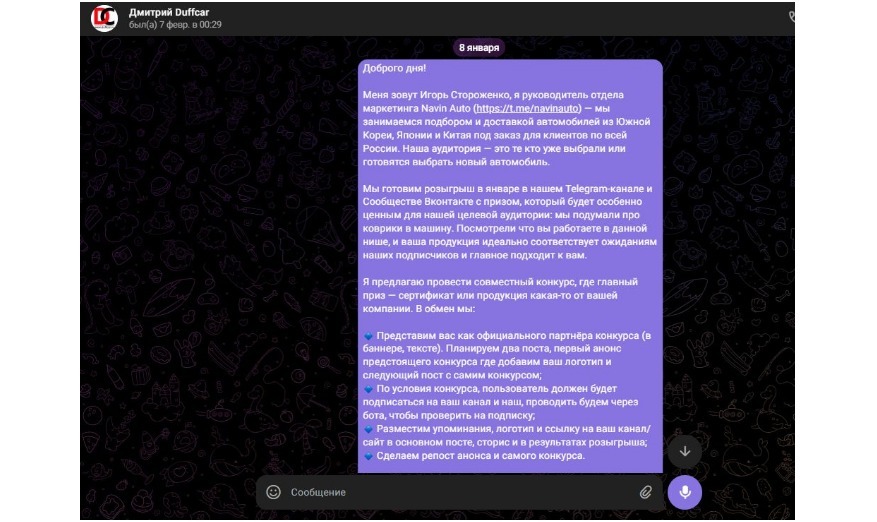Record a voice message with the microphone button

click(x=685, y=492)
